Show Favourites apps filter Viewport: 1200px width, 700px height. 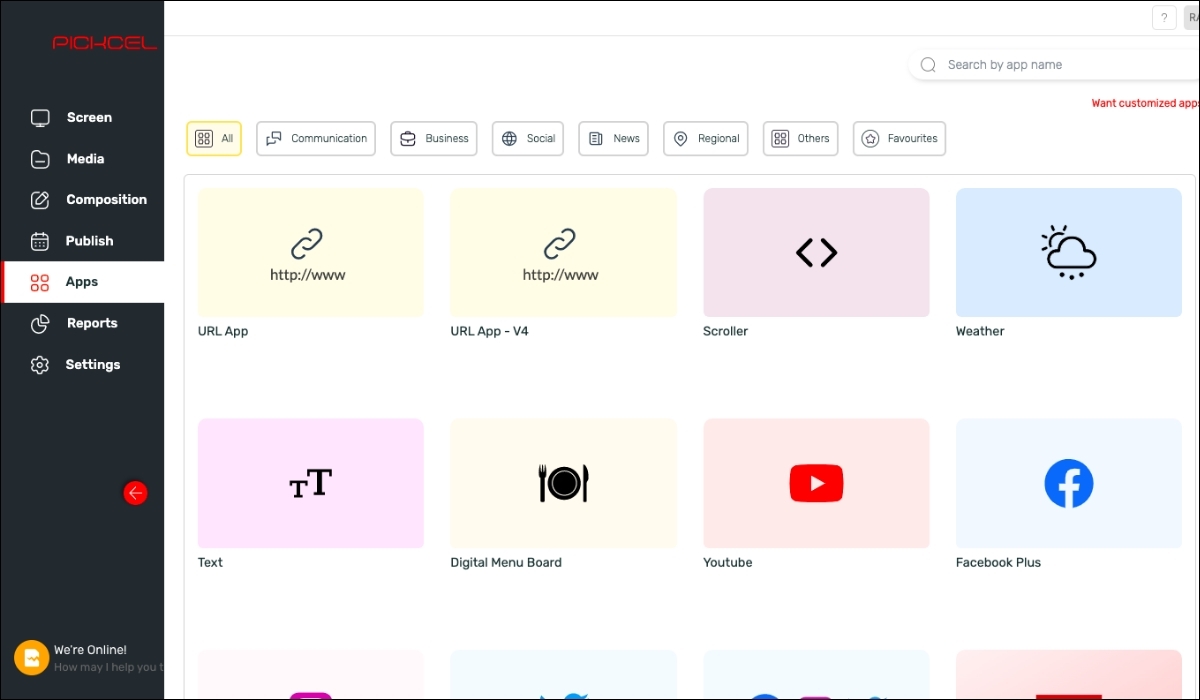click(x=899, y=139)
